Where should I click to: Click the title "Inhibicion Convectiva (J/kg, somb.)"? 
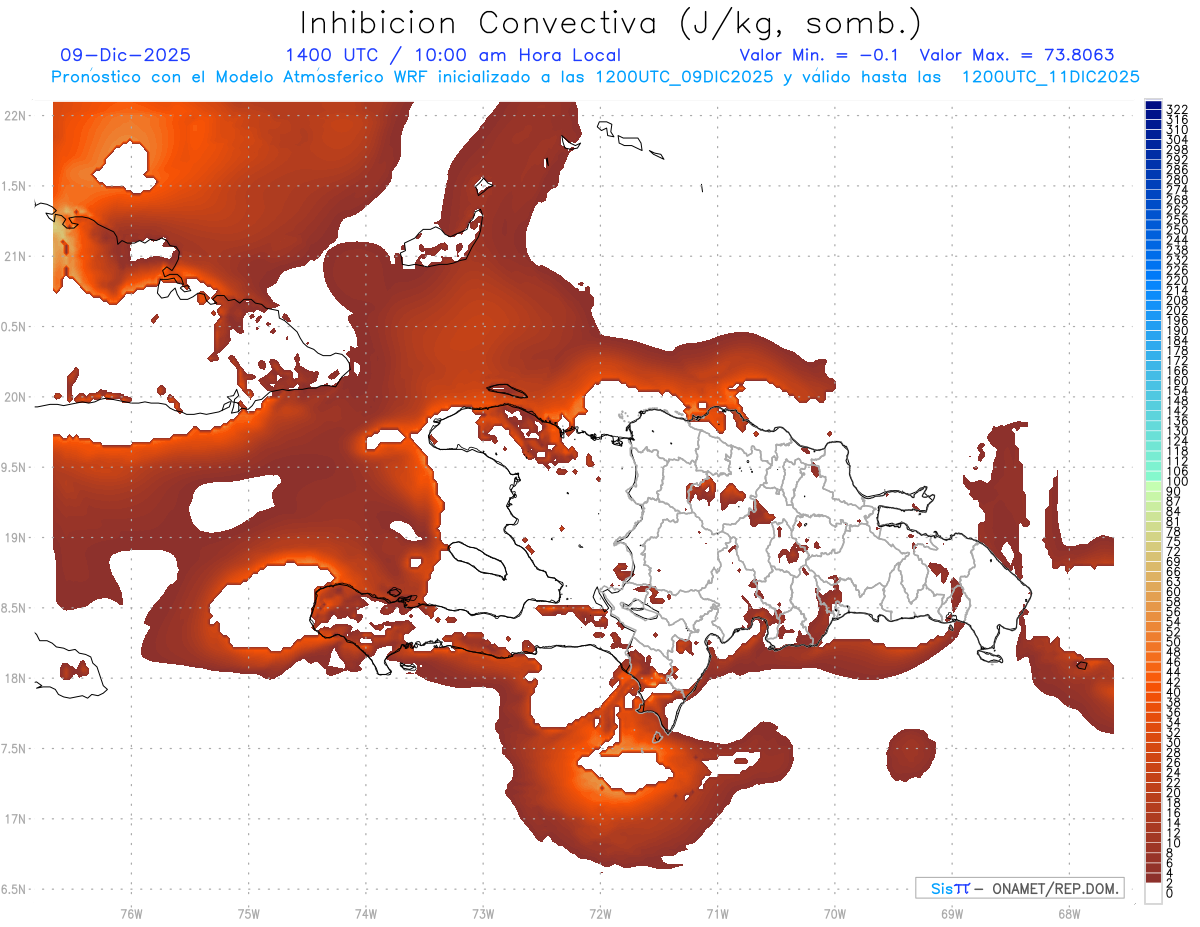(610, 24)
